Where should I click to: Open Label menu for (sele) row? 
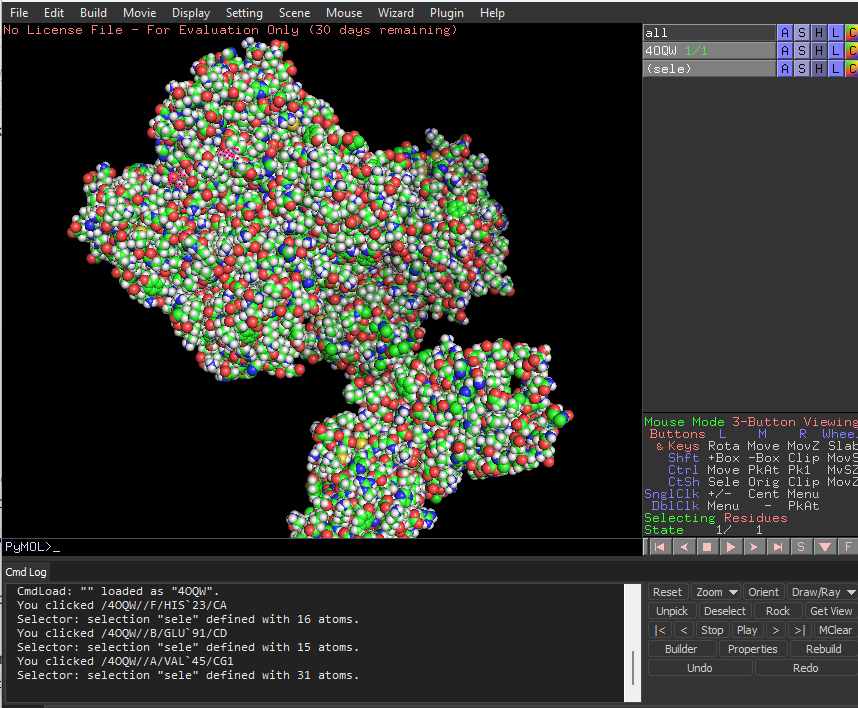pos(836,69)
